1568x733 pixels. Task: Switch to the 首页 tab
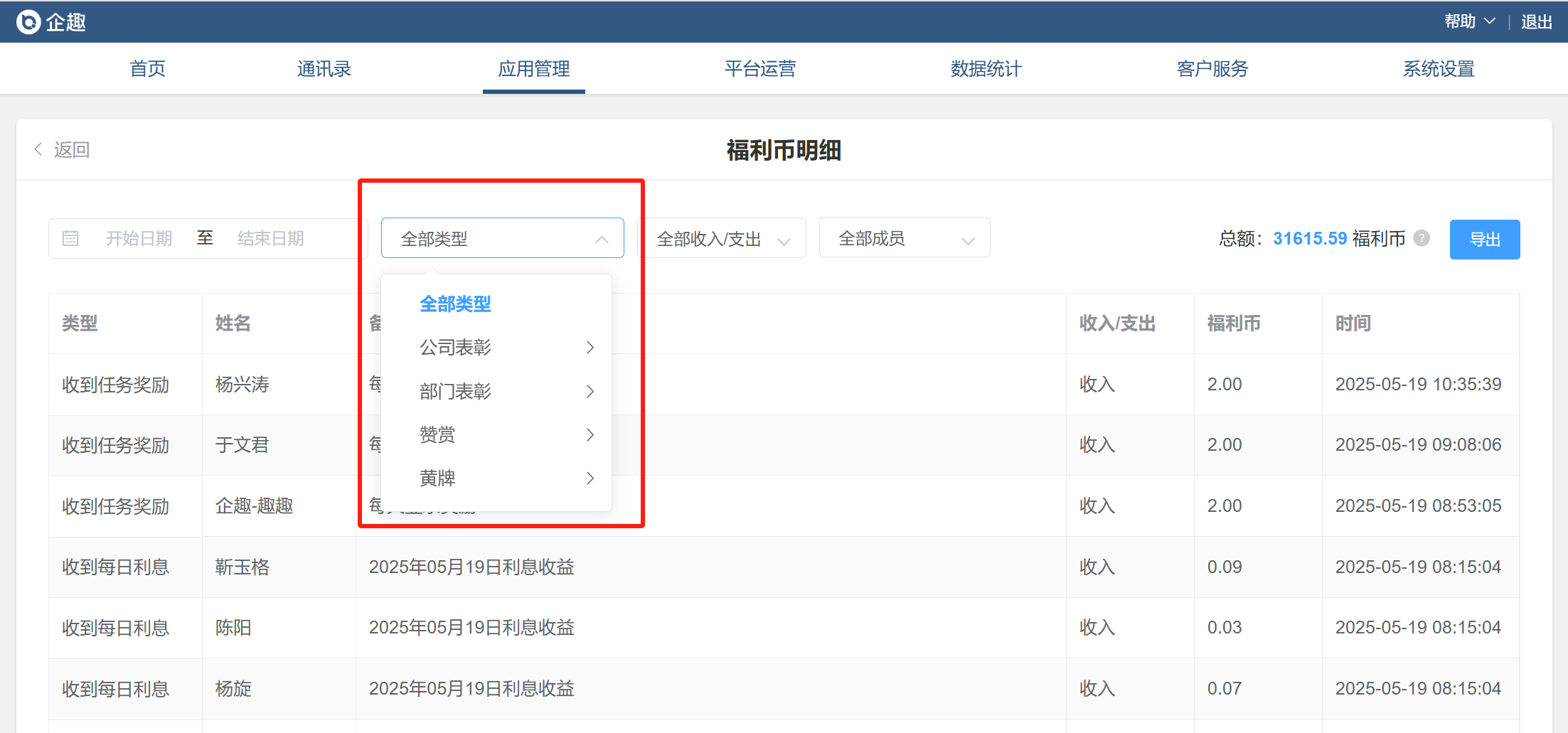click(147, 69)
